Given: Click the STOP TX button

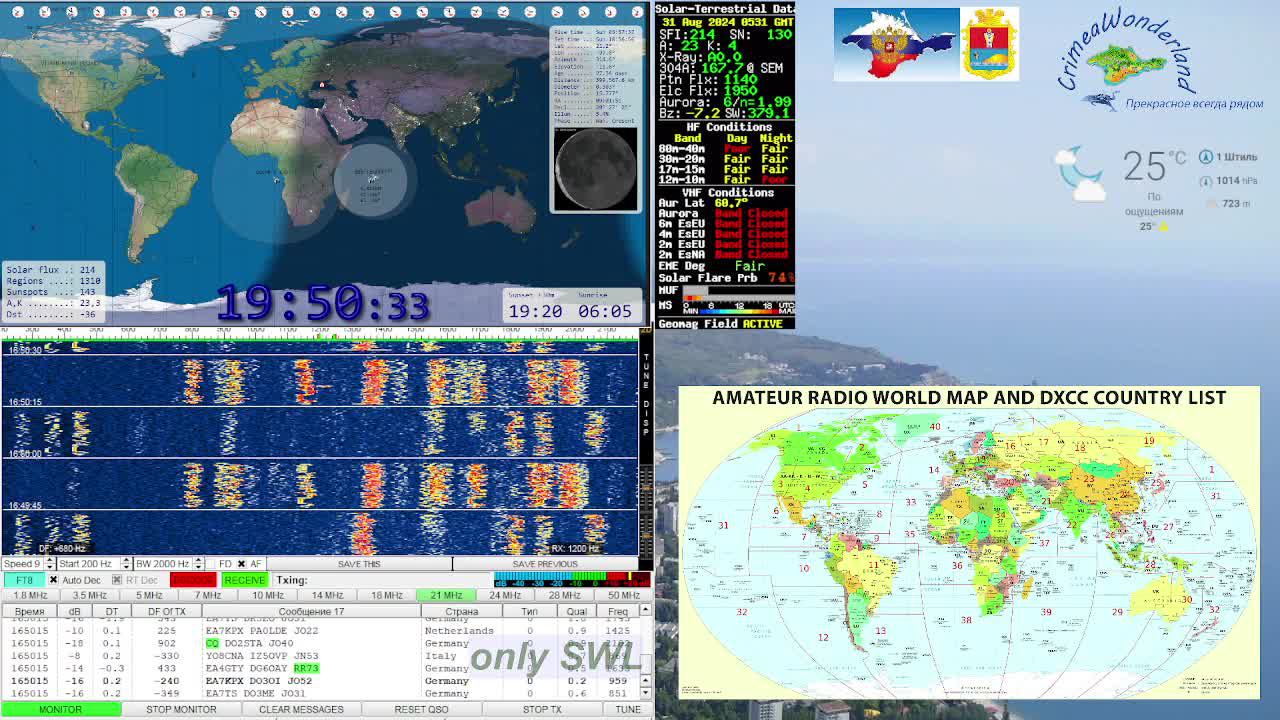Looking at the screenshot, I should pos(542,709).
